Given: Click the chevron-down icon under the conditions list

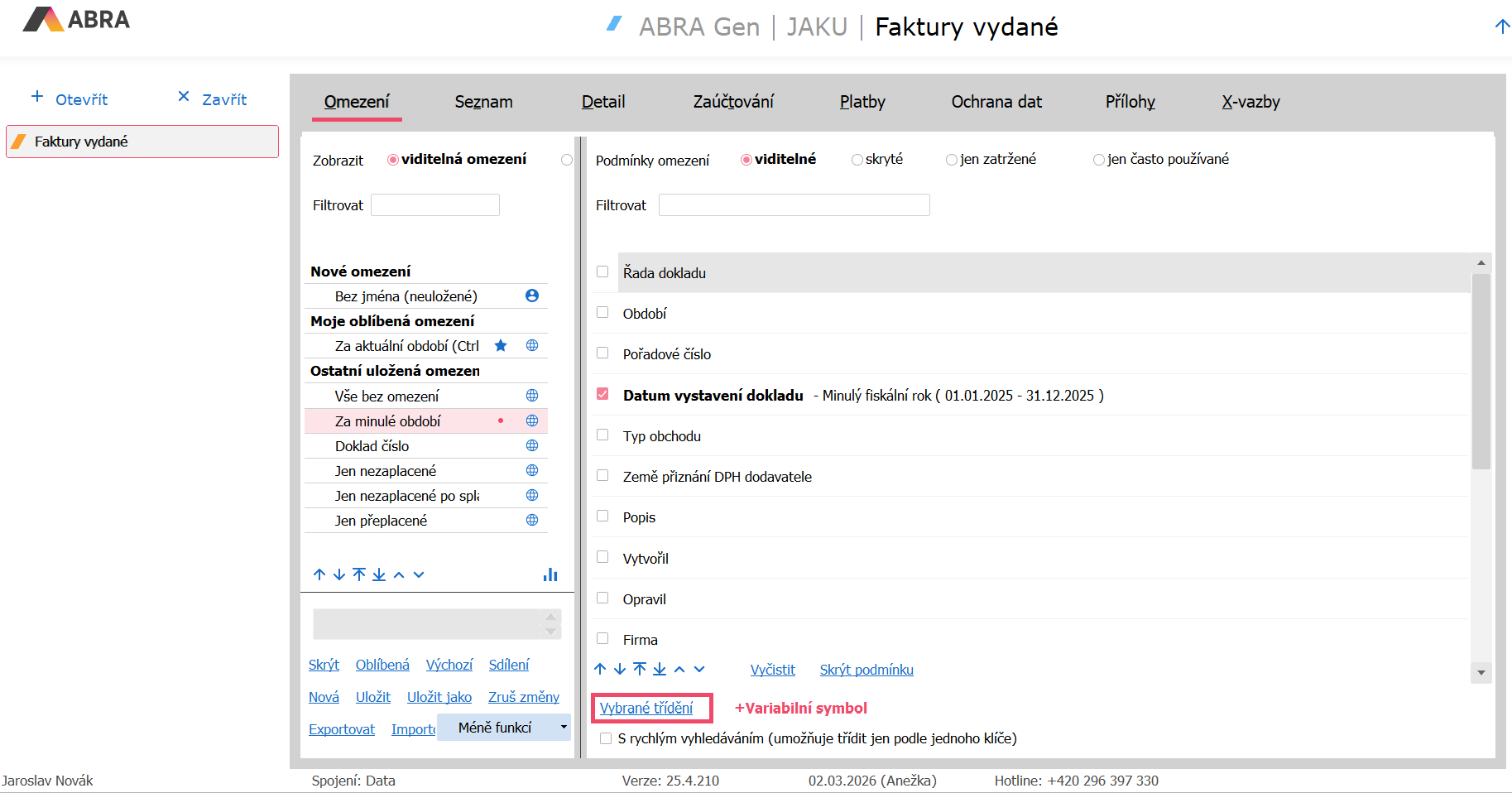Looking at the screenshot, I should [699, 669].
